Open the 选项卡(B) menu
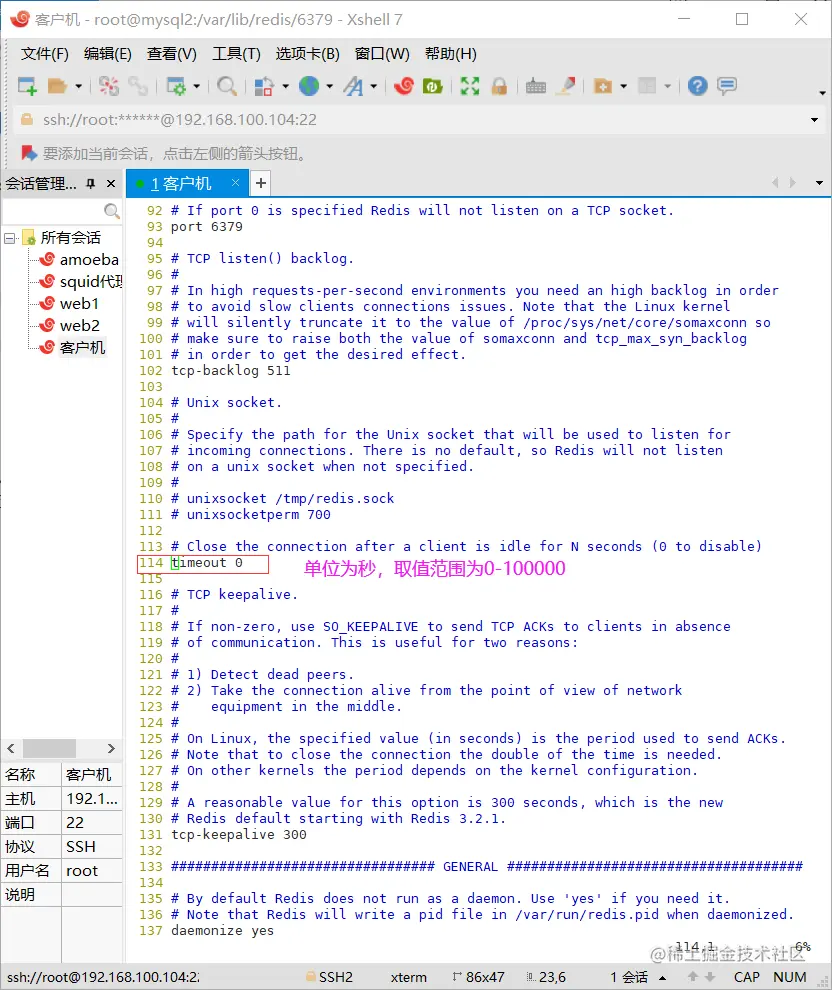The width and height of the screenshot is (832, 990). 307,54
